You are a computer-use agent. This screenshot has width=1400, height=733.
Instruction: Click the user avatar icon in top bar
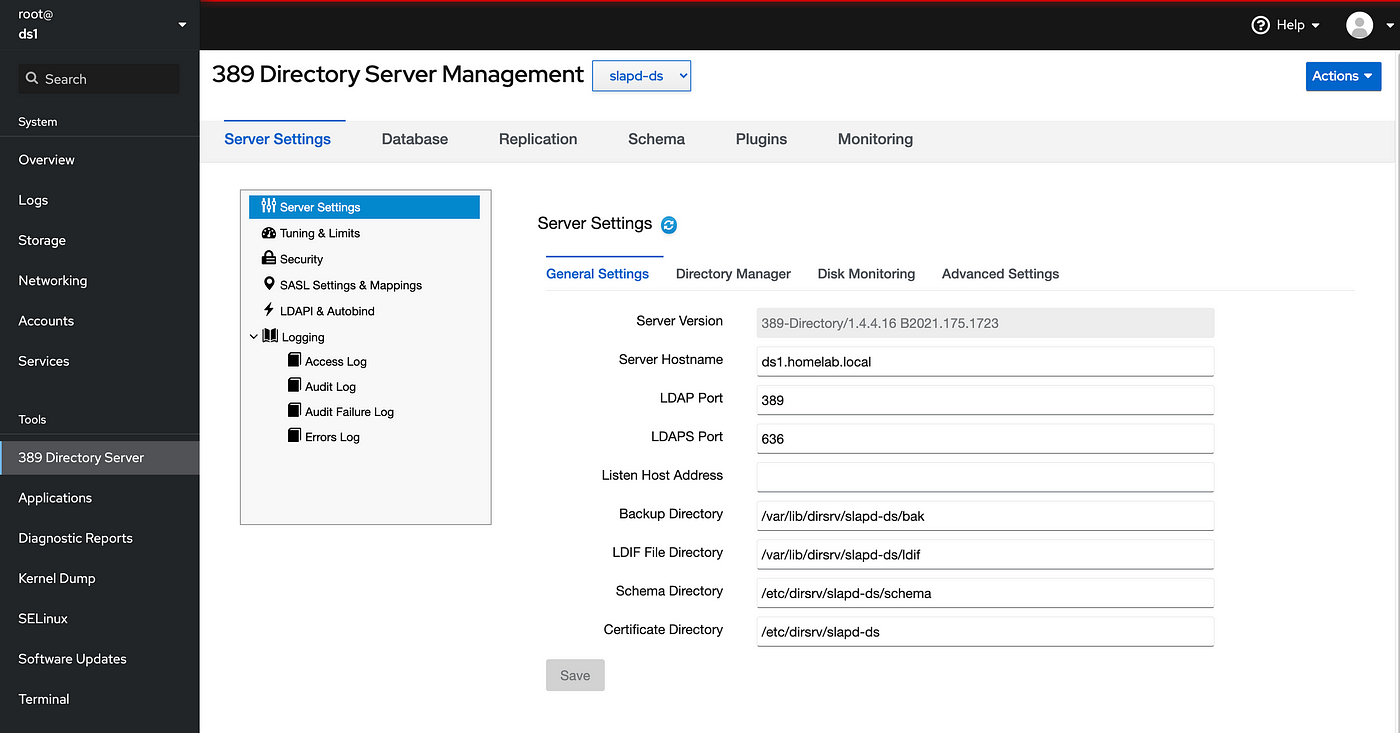click(x=1360, y=25)
